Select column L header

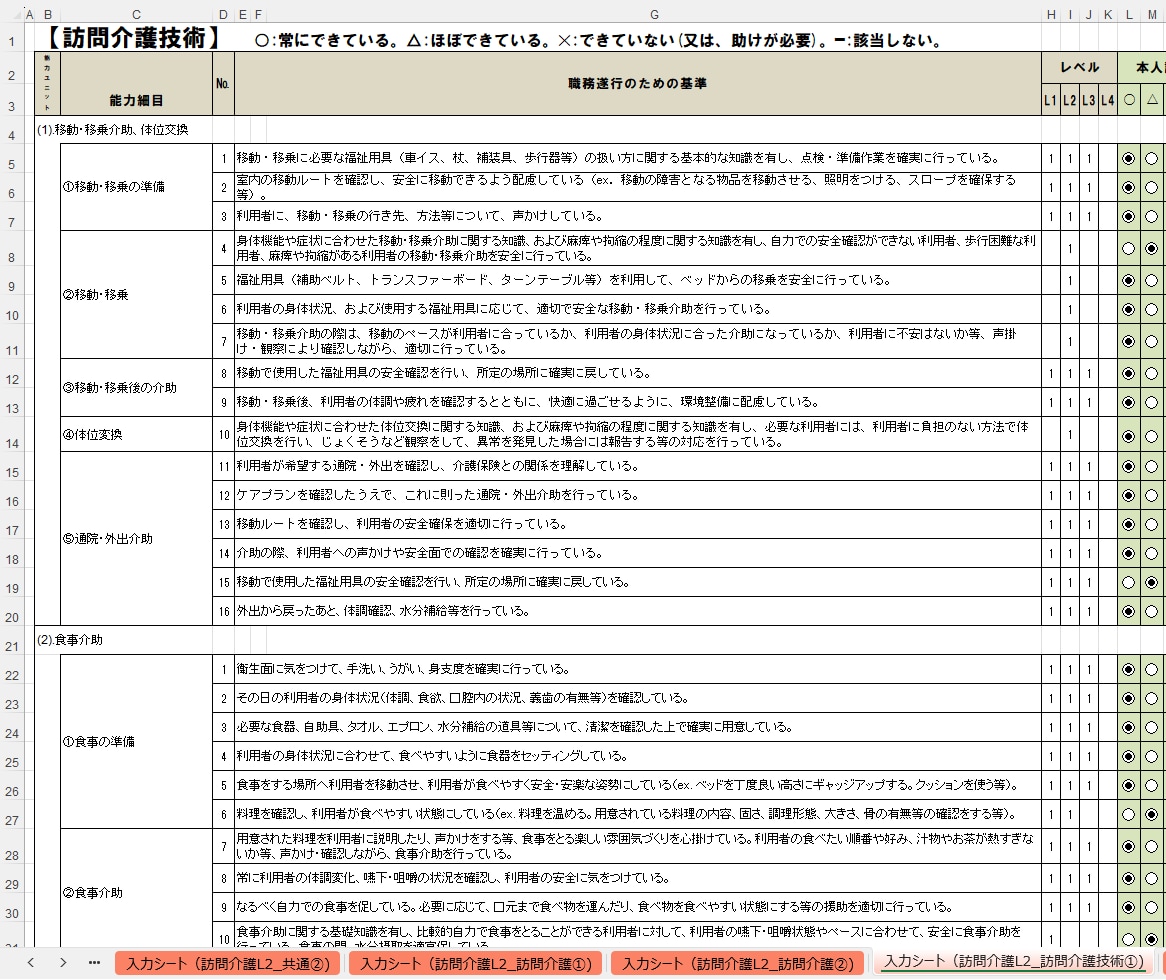[1129, 14]
